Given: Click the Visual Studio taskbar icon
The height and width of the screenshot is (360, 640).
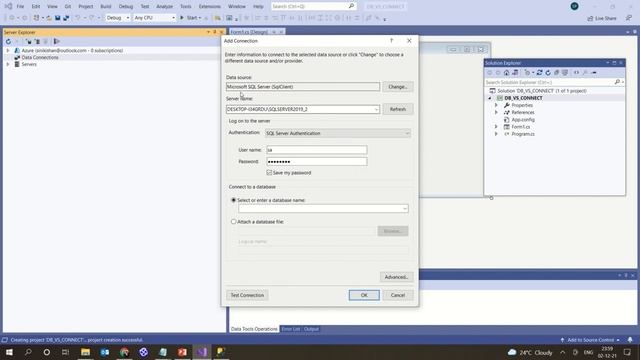Looking at the screenshot, I should pyautogui.click(x=202, y=352).
